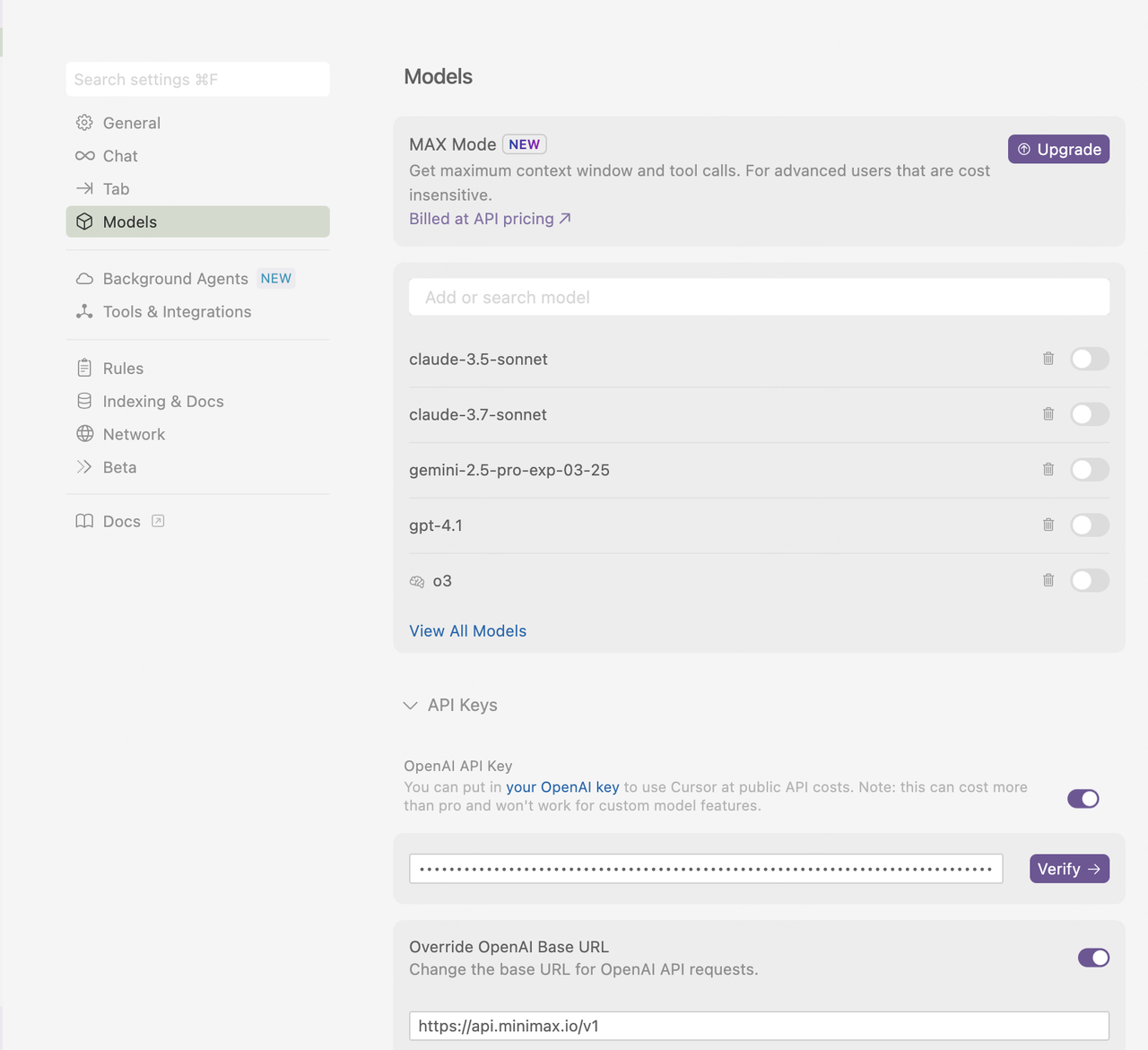The image size is (1148, 1050).
Task: Click the trash icon for gpt-4.1
Action: 1048,525
